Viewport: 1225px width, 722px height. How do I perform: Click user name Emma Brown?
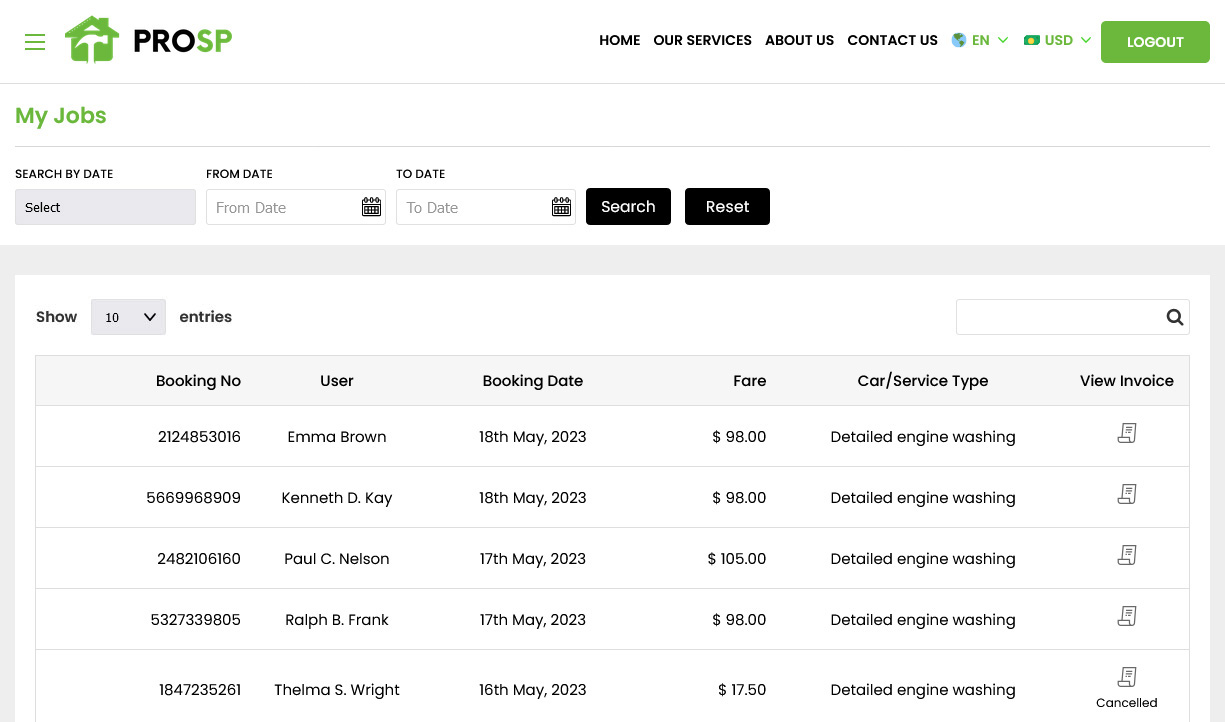(x=337, y=437)
